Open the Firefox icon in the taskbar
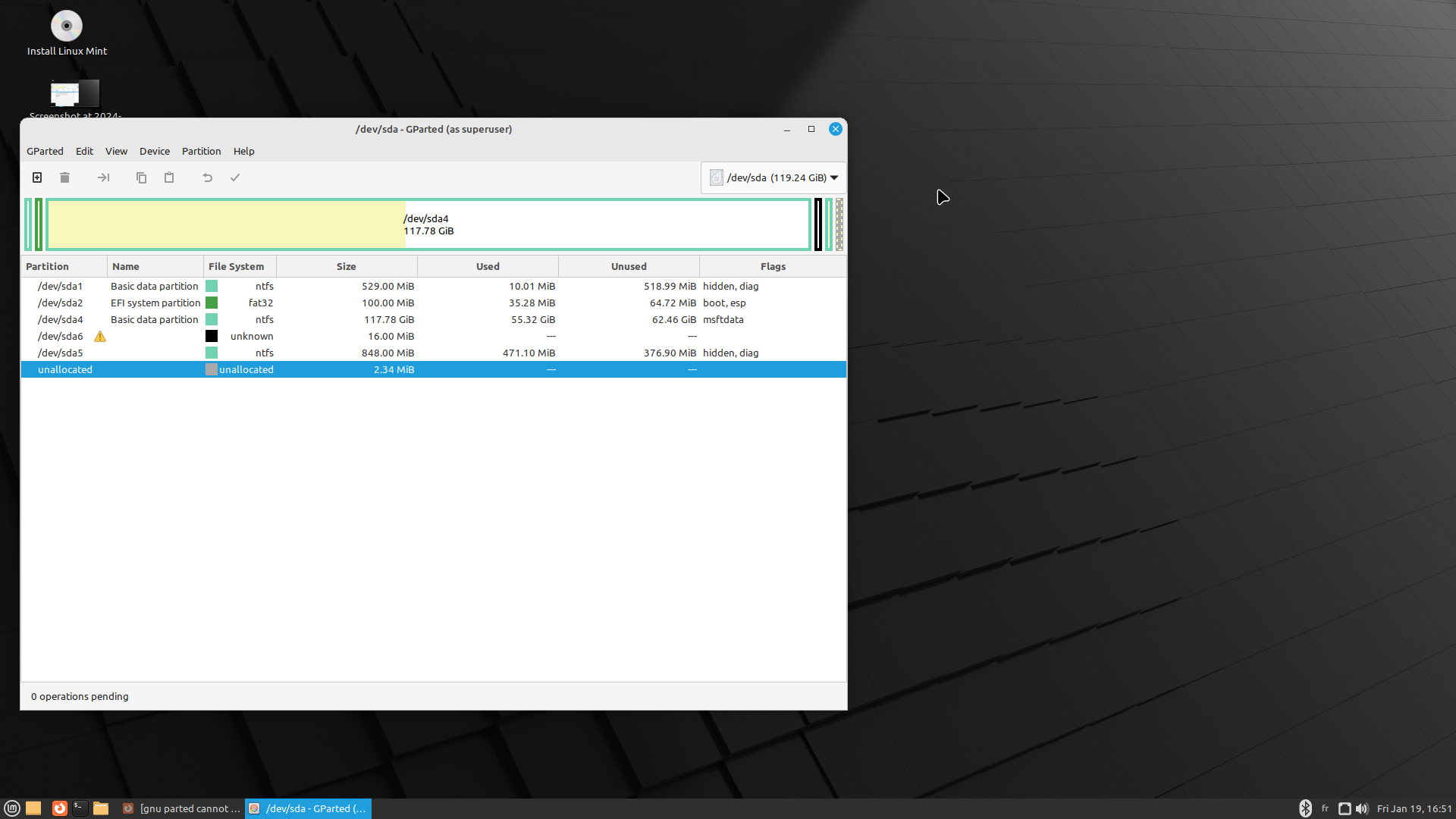1456x819 pixels. [x=59, y=808]
